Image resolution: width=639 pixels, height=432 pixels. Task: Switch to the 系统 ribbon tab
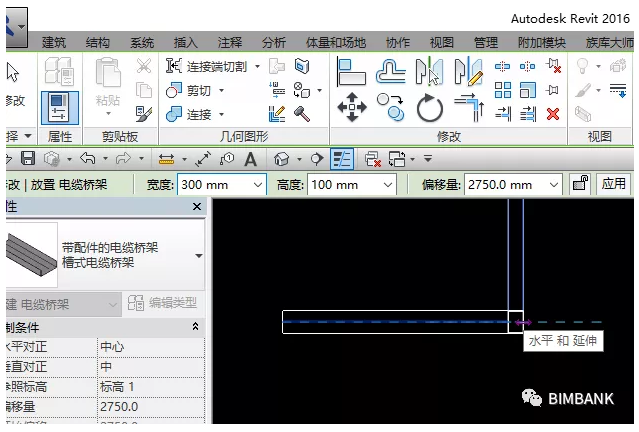pyautogui.click(x=142, y=42)
